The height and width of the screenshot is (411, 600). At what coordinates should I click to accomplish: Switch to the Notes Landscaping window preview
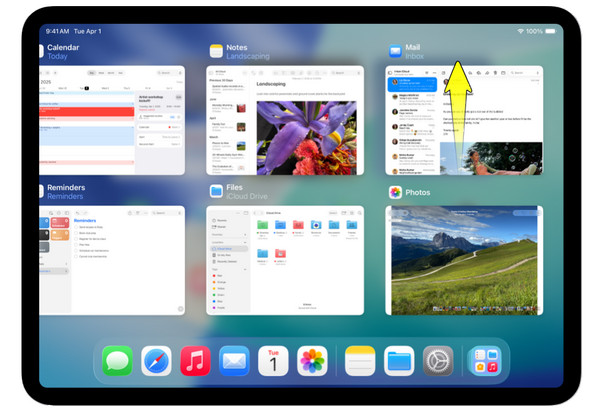tap(285, 120)
